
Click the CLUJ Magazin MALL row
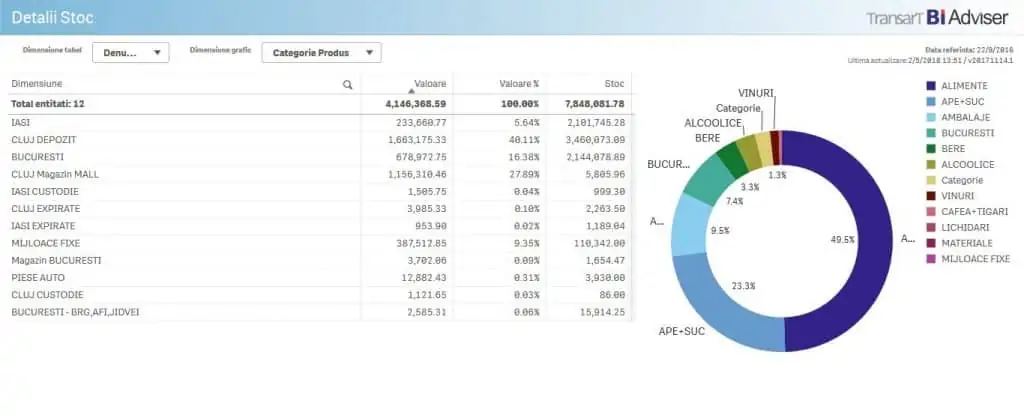[55, 174]
